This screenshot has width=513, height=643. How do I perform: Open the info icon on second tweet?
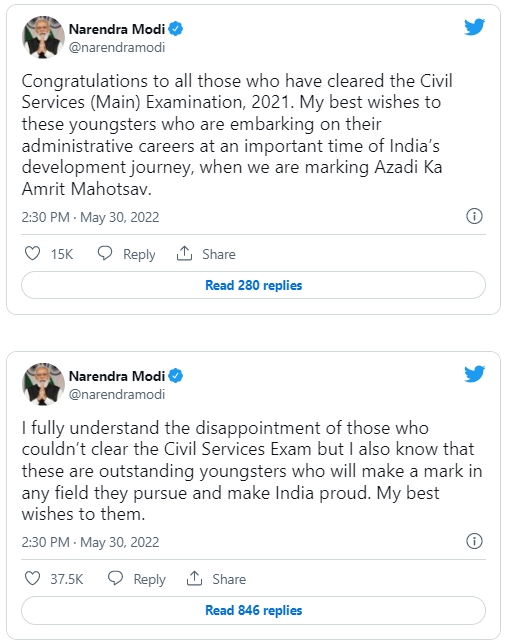tap(474, 541)
